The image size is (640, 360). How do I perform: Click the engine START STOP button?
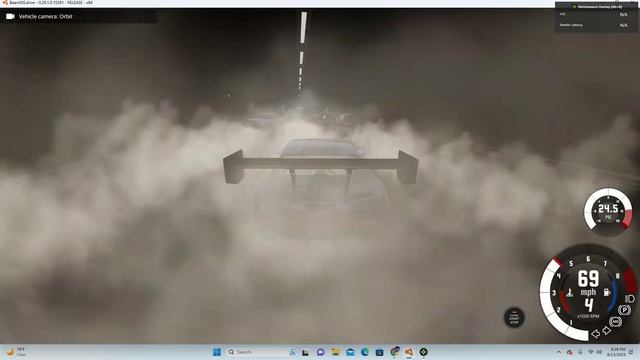(514, 317)
